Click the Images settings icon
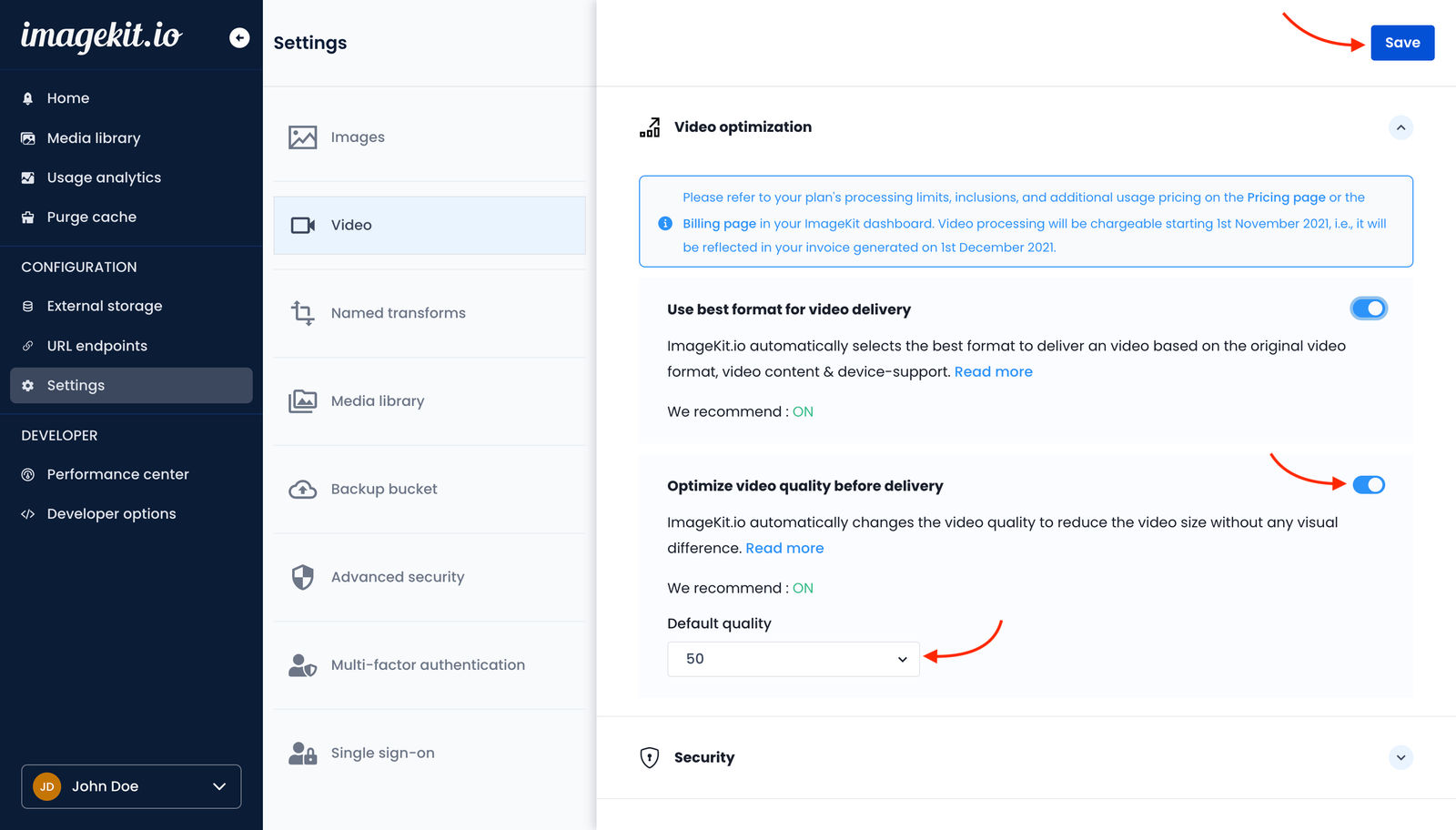The image size is (1456, 830). tap(303, 137)
